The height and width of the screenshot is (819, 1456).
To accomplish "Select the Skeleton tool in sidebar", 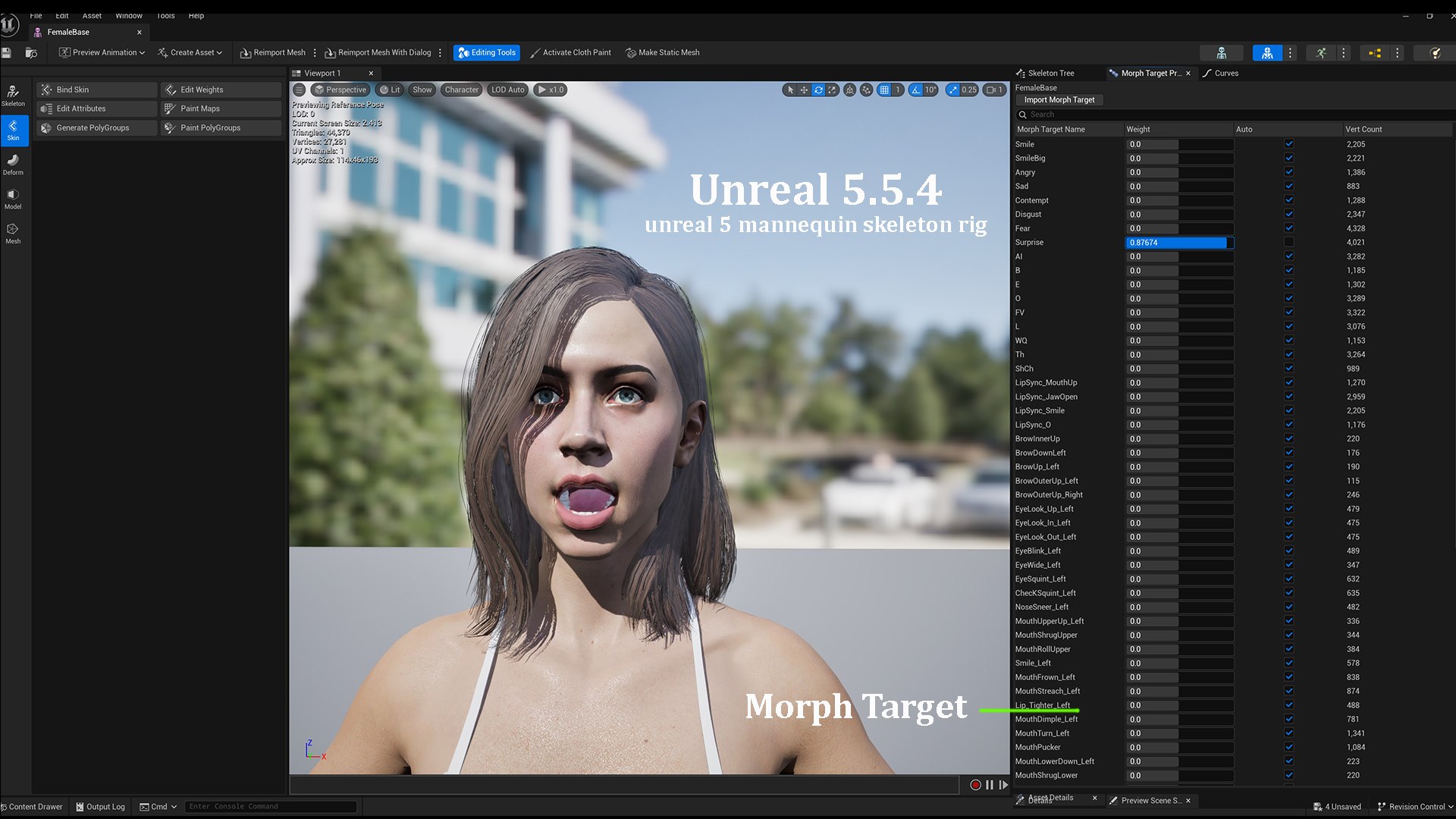I will (13, 96).
